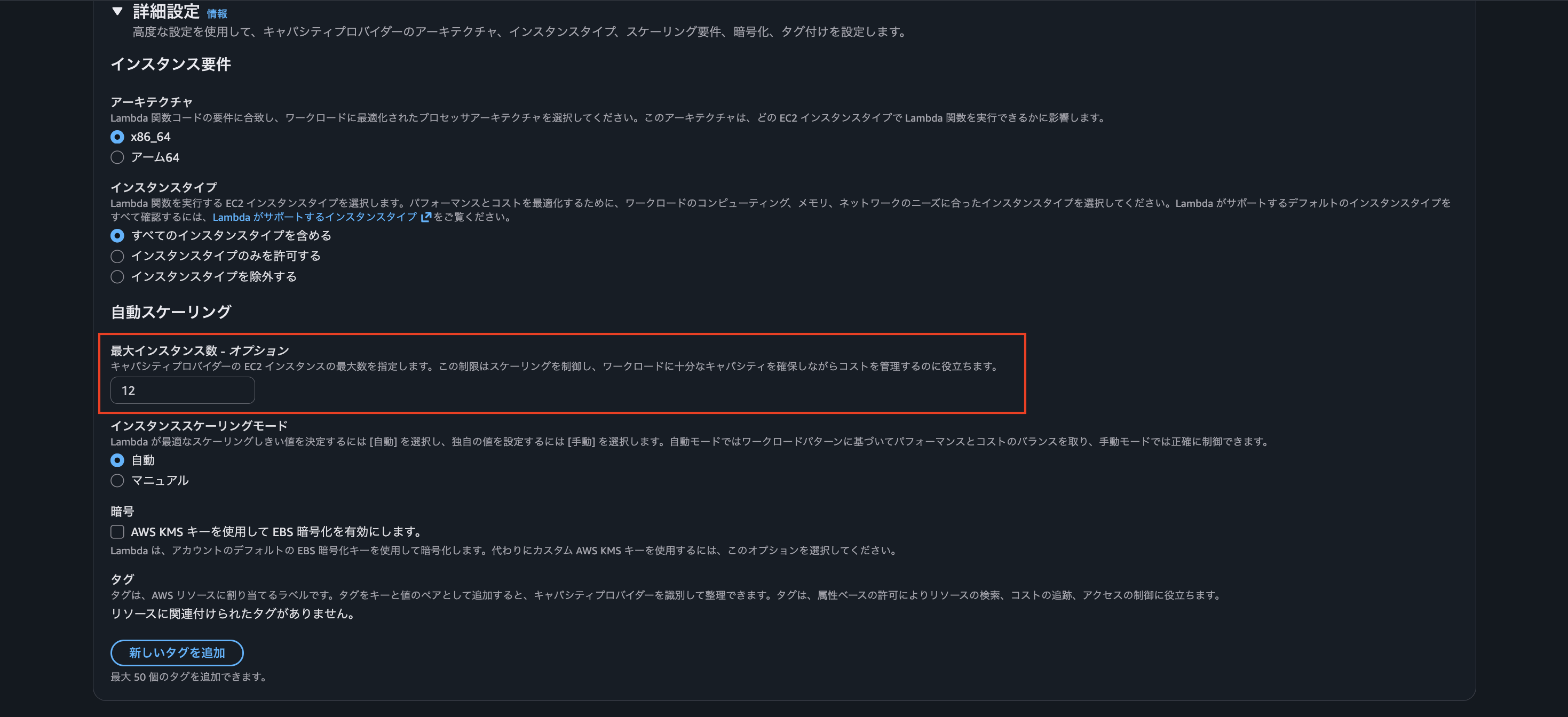
Task: Click the 新しいタグを追加 button
Action: click(177, 652)
